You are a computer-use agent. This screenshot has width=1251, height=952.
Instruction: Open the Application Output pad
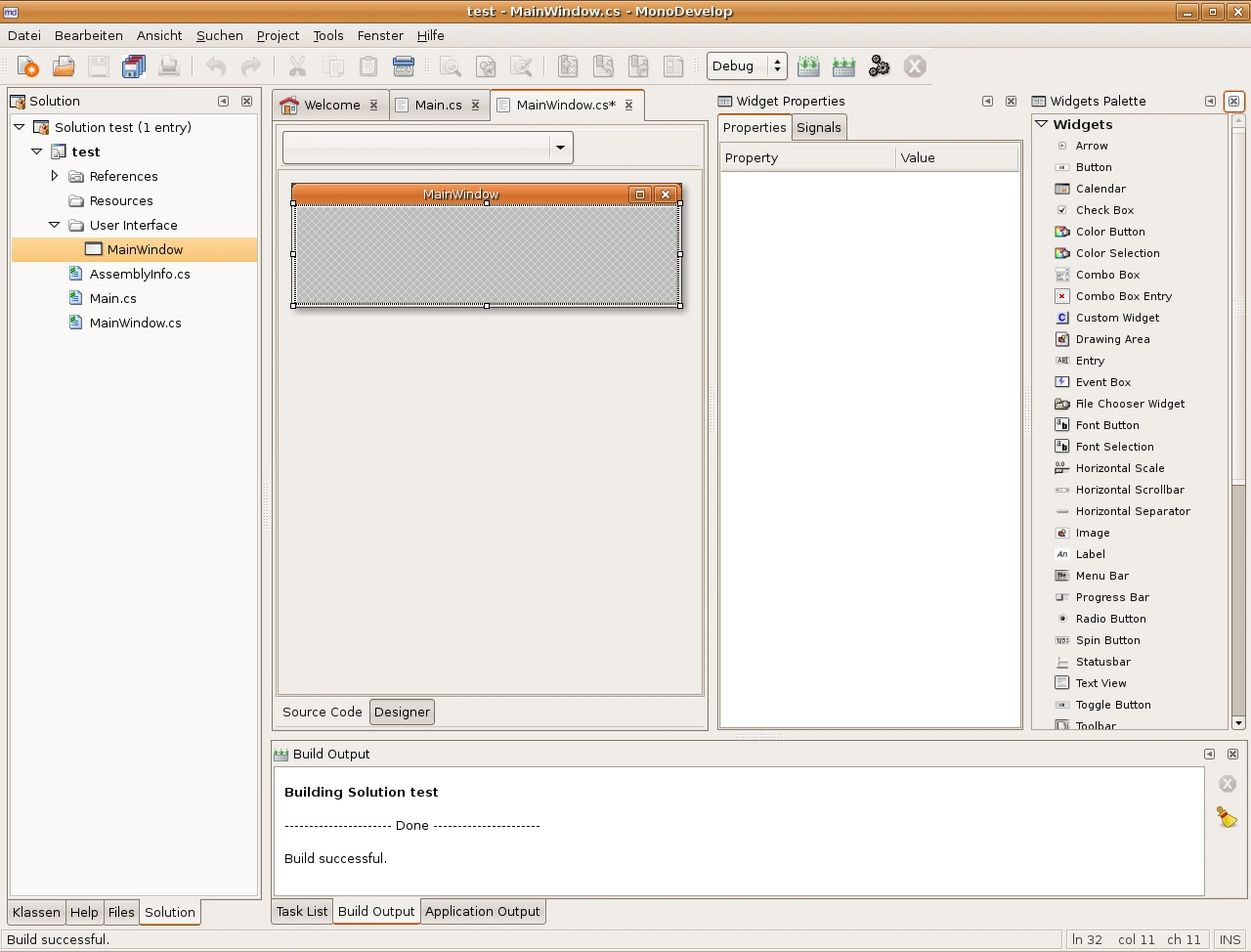coord(482,911)
